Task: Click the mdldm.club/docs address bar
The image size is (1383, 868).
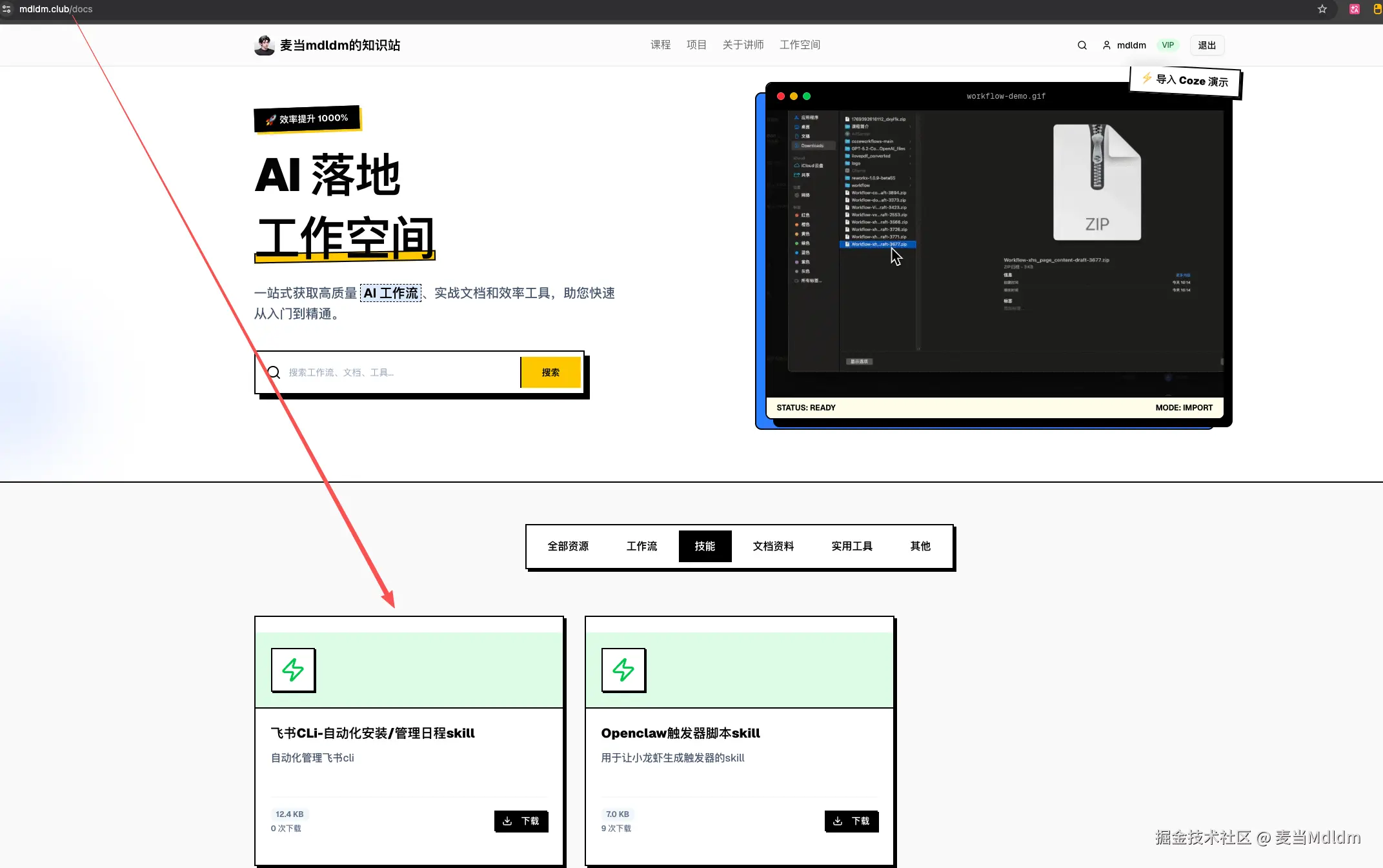Action: pos(56,9)
